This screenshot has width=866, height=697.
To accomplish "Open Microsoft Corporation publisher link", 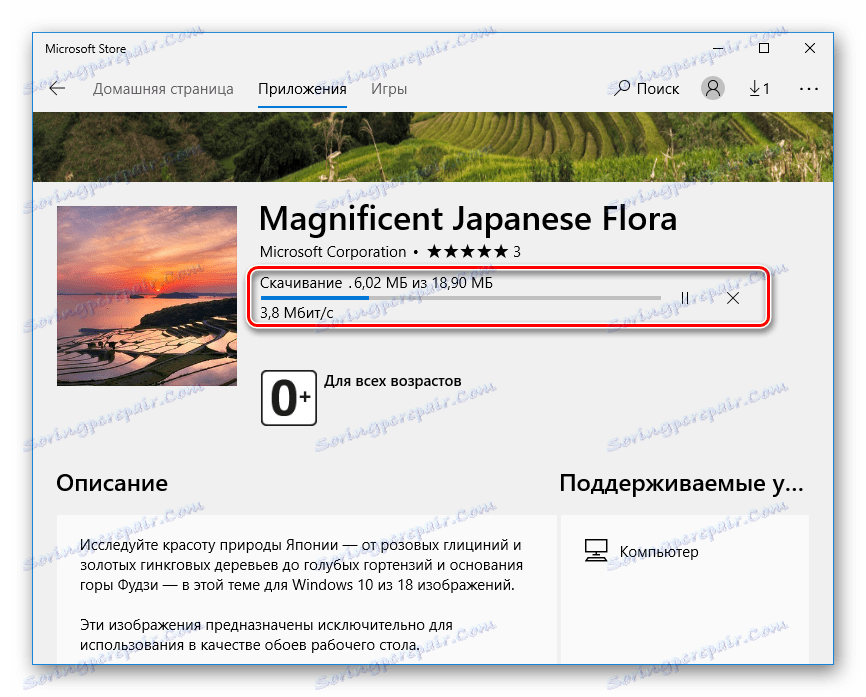I will click(331, 252).
